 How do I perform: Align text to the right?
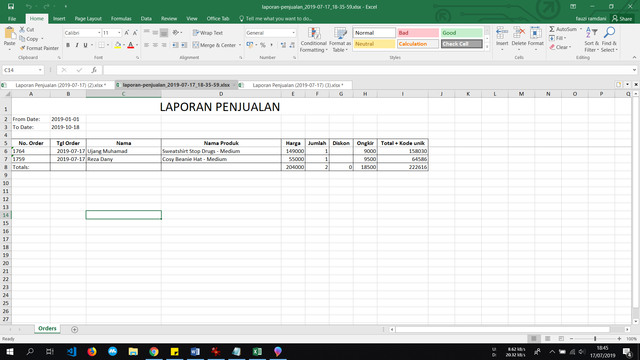tap(164, 45)
